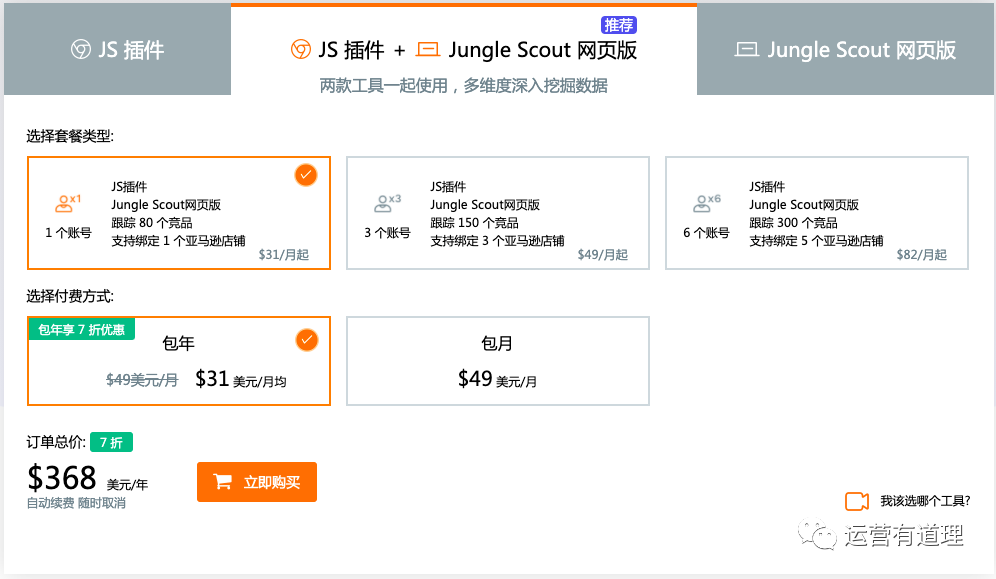Click the video camera help icon

(x=856, y=501)
